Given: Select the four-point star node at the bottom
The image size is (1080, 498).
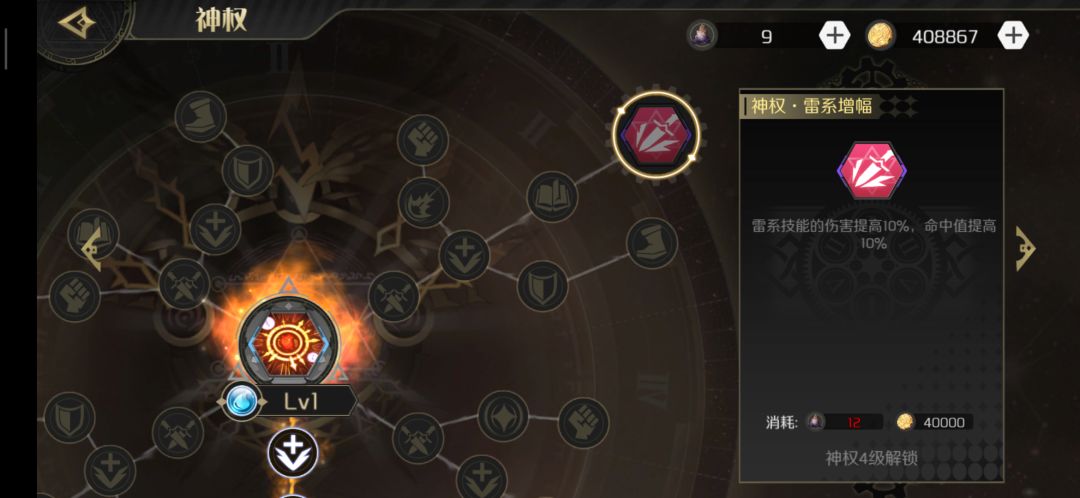Looking at the screenshot, I should 503,416.
